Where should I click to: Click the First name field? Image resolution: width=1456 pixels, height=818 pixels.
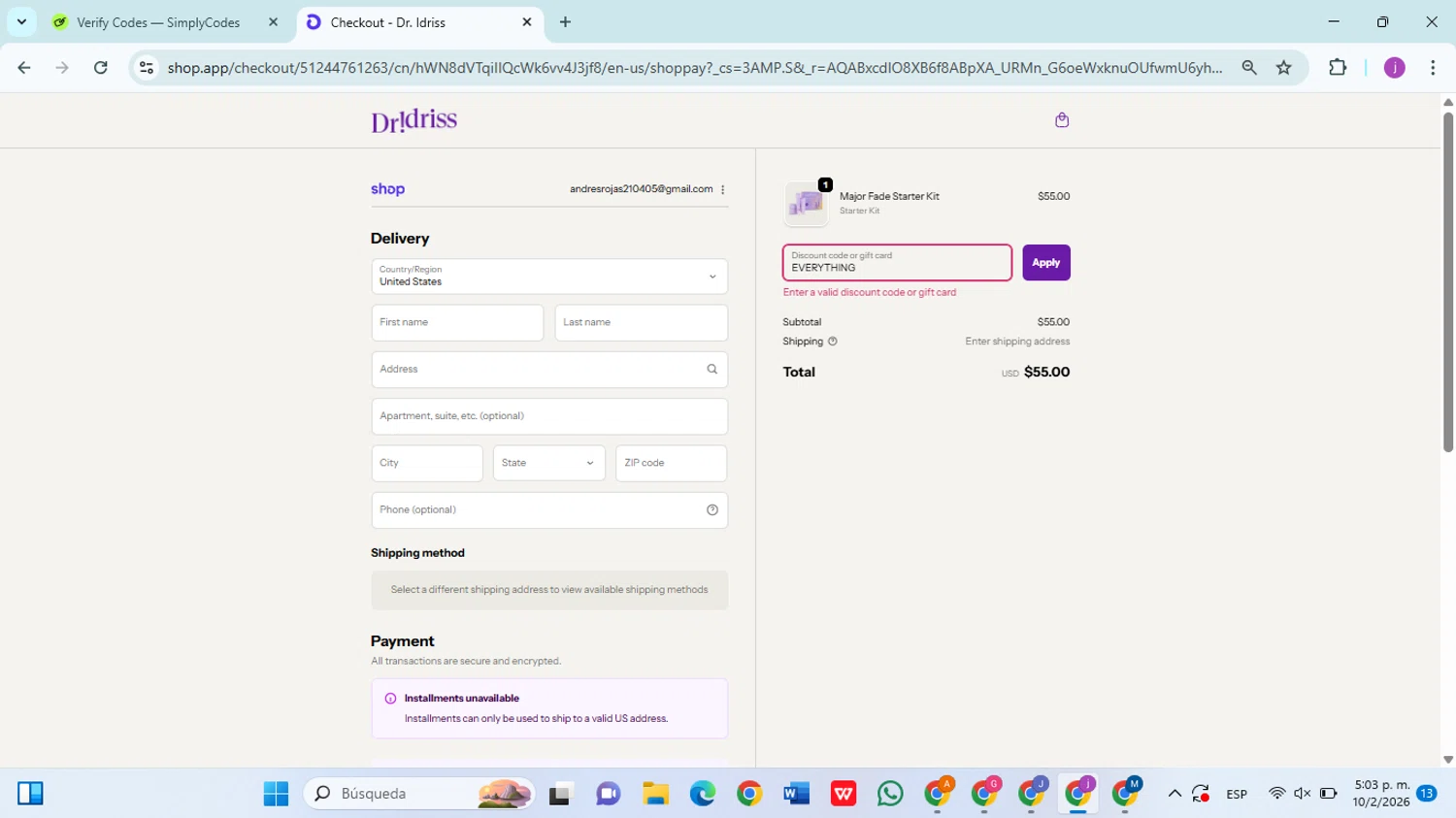click(x=457, y=322)
